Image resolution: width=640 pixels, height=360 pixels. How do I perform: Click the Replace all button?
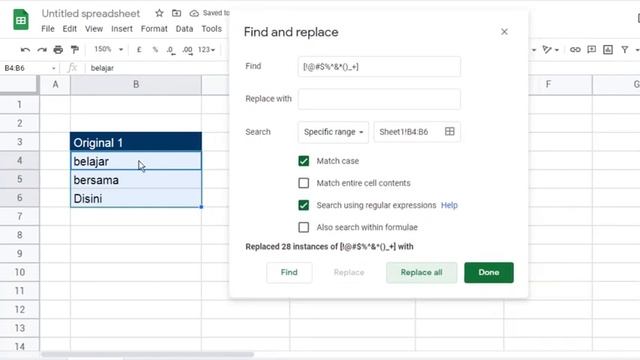coord(421,272)
